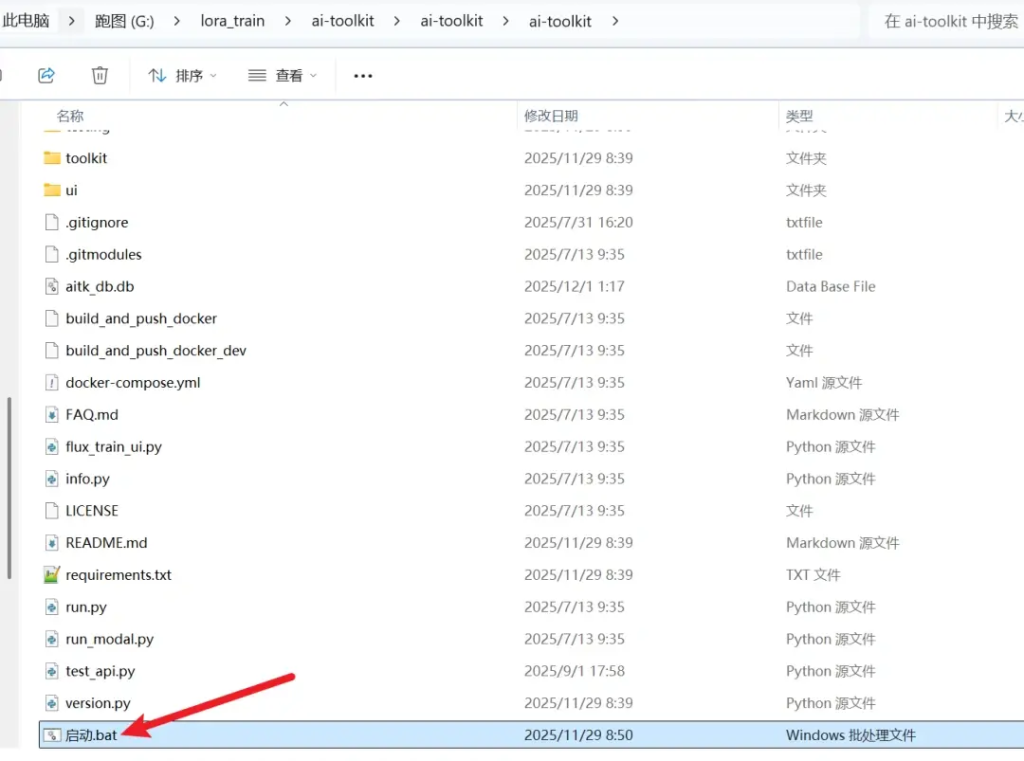Go to 跑图 (G:) drive in breadcrumb
The image size is (1024, 761).
(125, 19)
